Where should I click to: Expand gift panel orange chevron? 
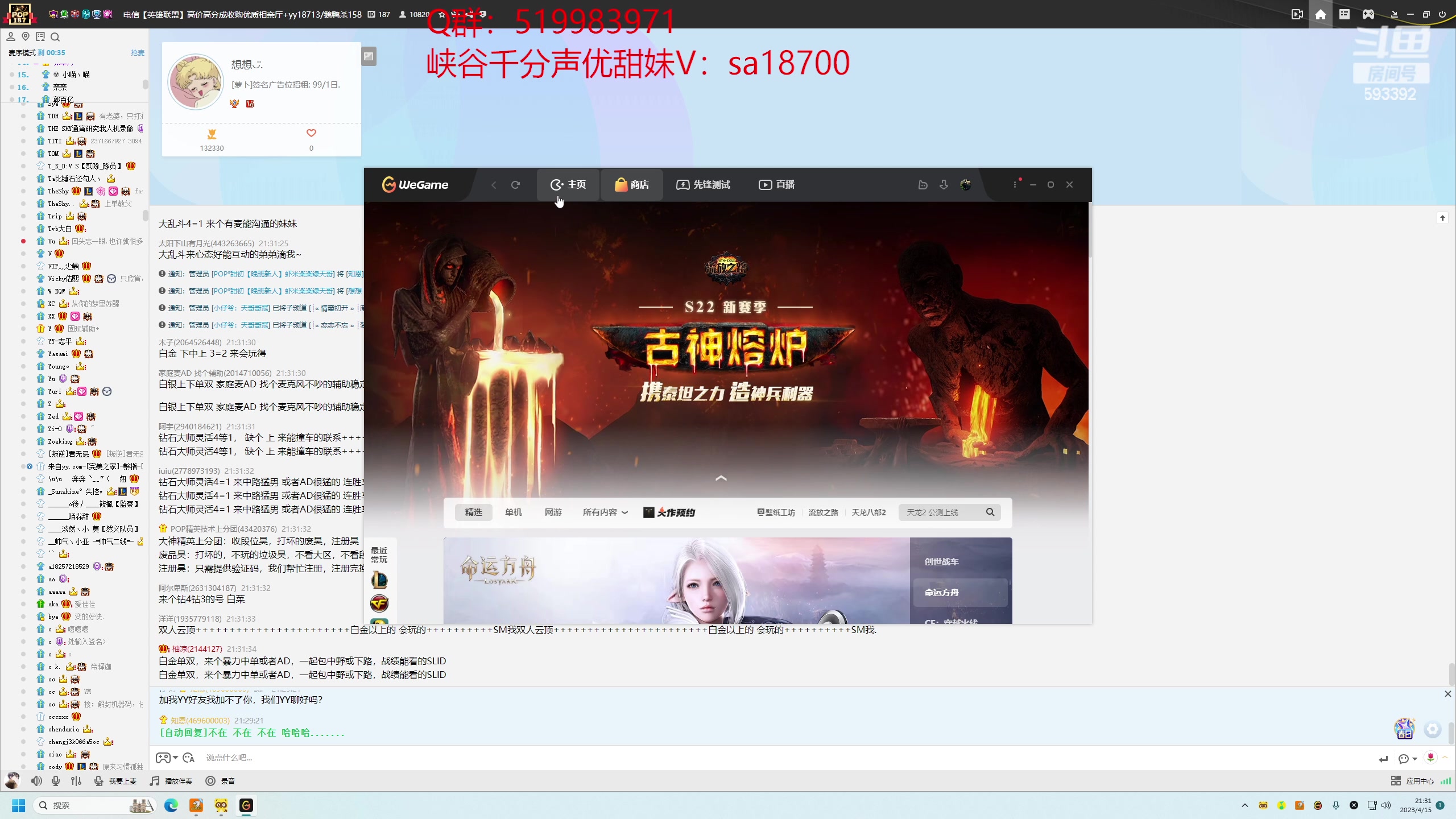coord(1445,757)
